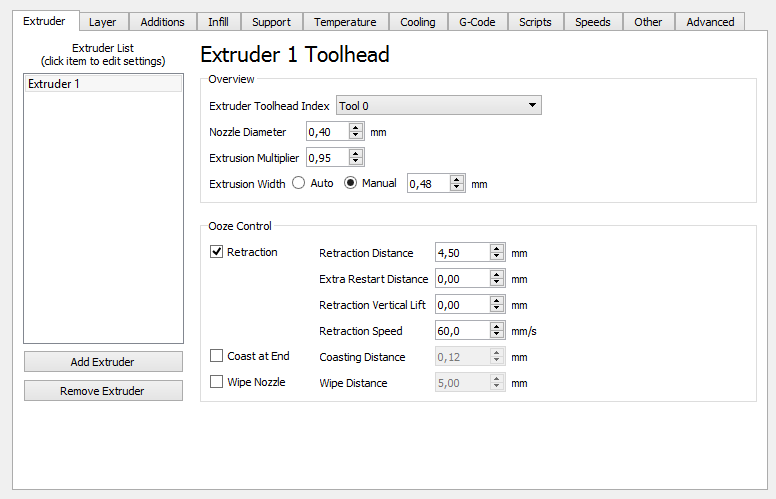The height and width of the screenshot is (499, 776).
Task: Open the Other tab
Action: [648, 22]
